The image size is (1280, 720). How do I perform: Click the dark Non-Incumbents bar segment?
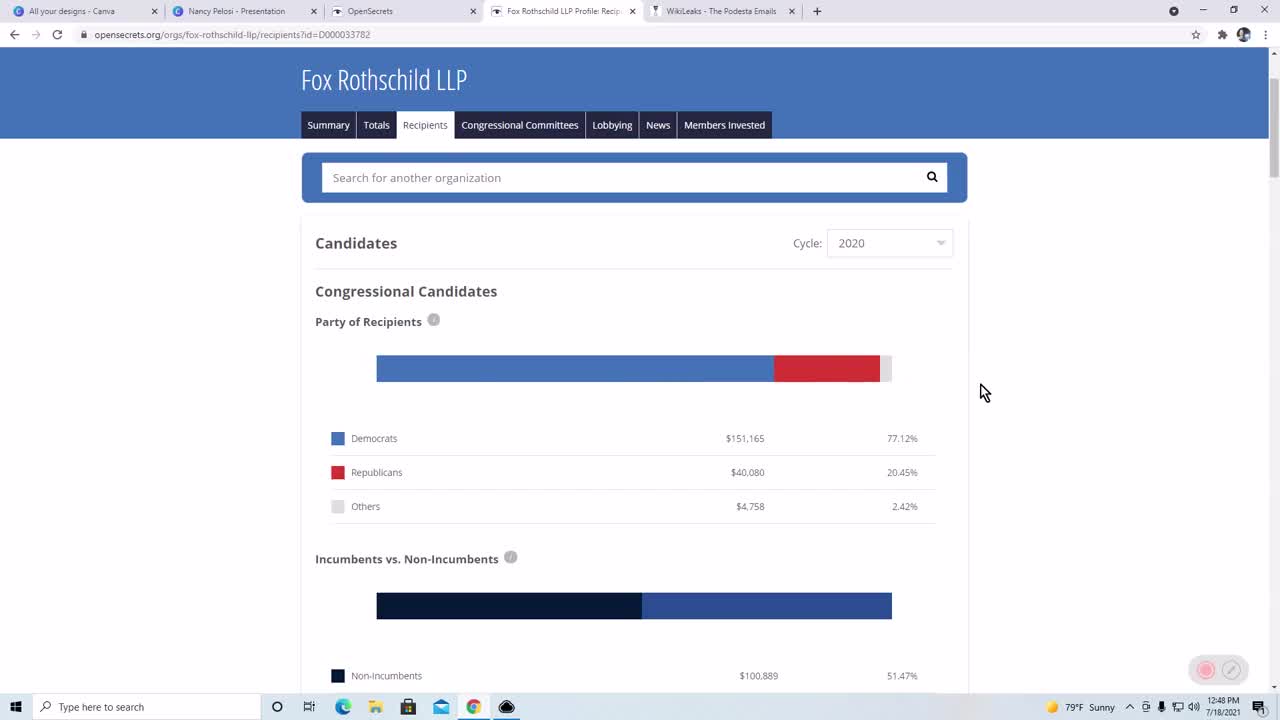point(509,605)
